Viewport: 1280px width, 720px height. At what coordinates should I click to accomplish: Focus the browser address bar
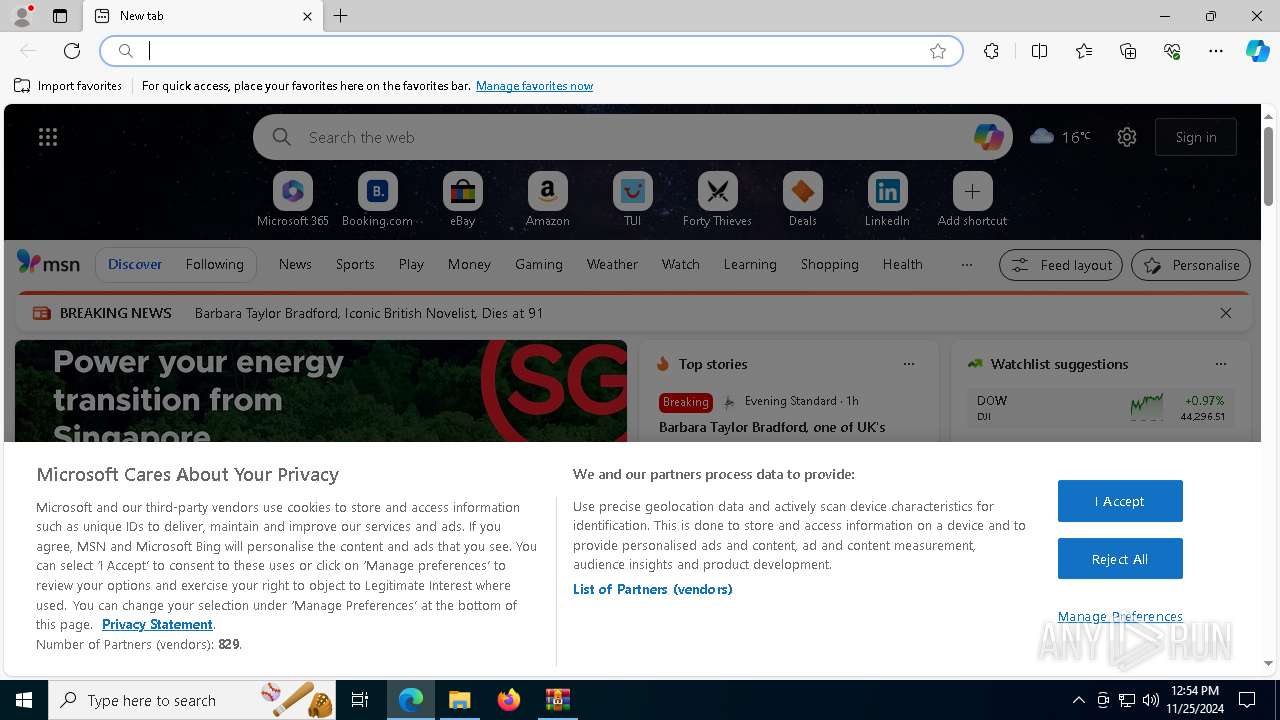click(x=530, y=51)
